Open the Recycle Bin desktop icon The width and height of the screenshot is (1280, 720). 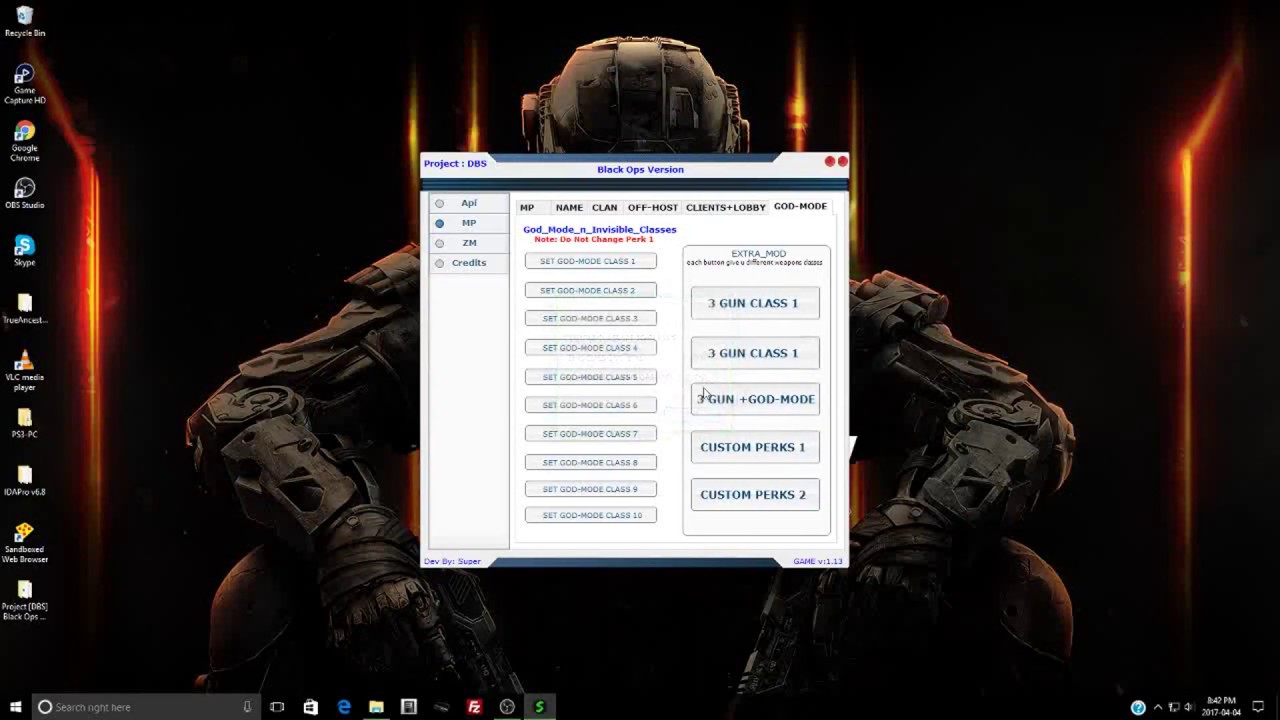(x=25, y=22)
